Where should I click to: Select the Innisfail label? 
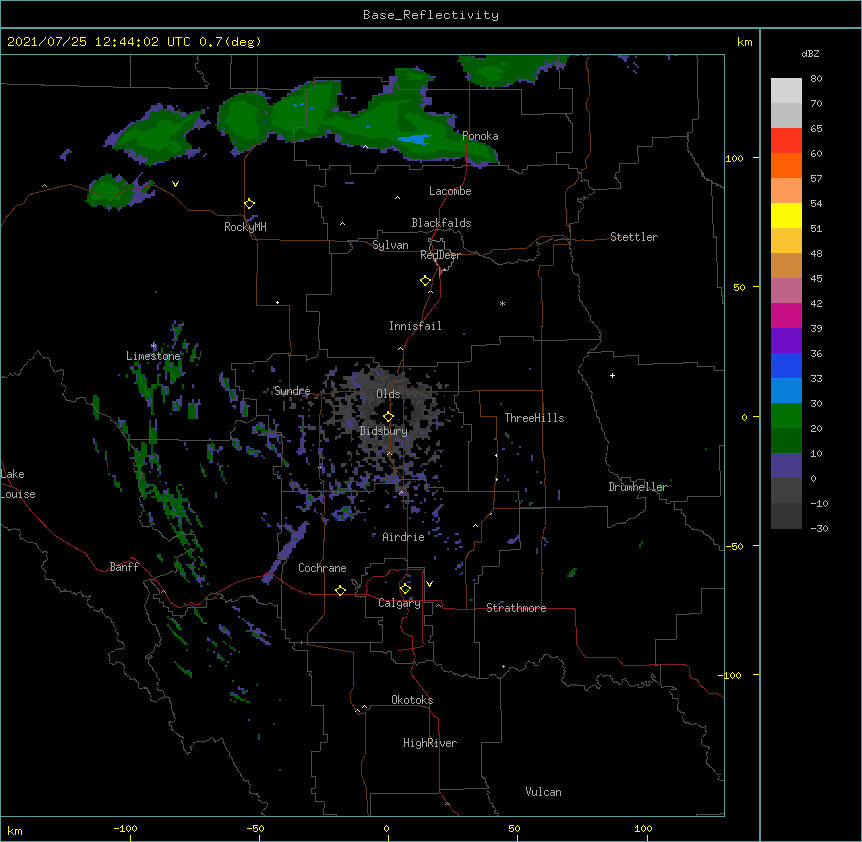pyautogui.click(x=415, y=326)
